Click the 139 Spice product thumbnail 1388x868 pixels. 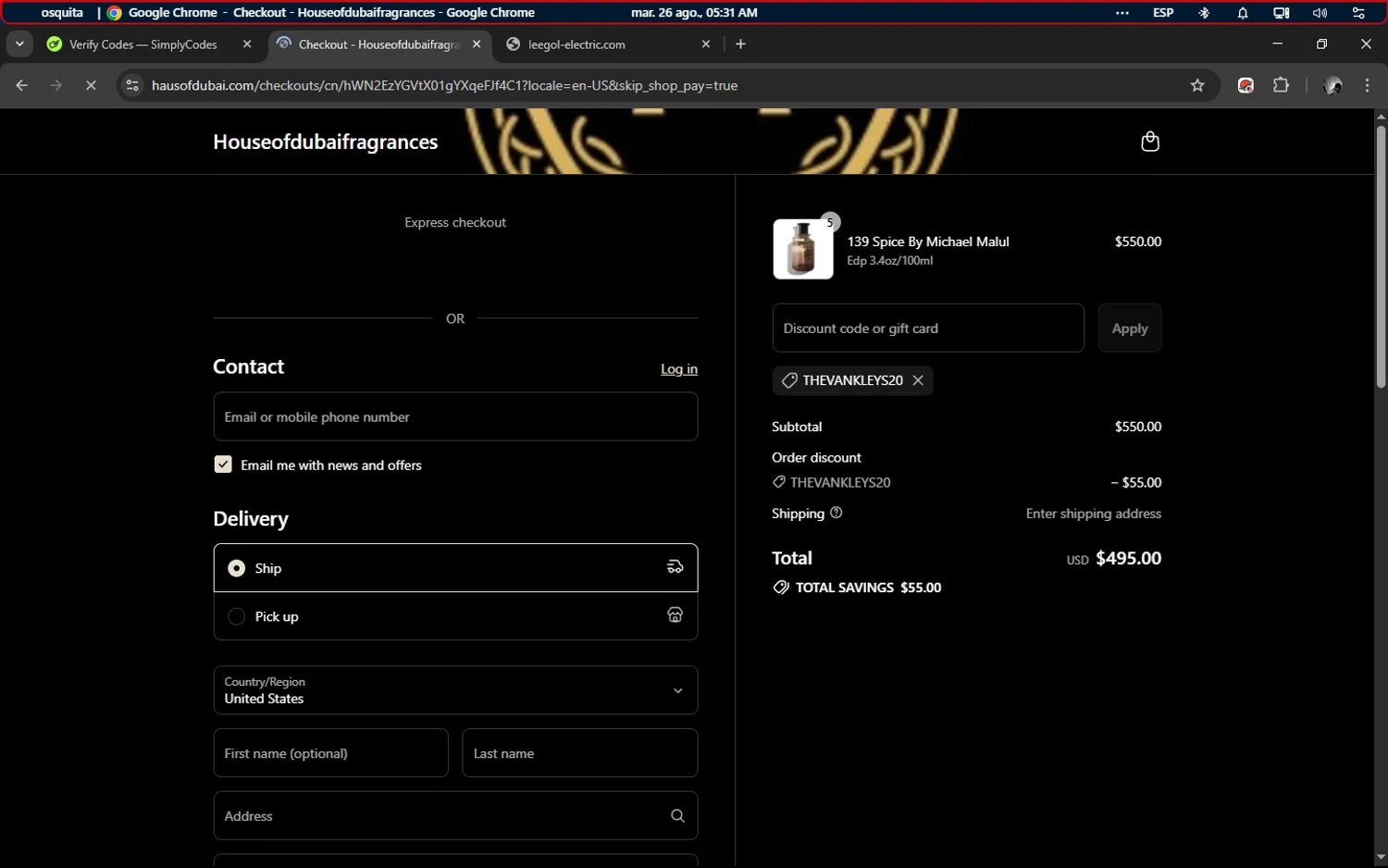pyautogui.click(x=802, y=249)
